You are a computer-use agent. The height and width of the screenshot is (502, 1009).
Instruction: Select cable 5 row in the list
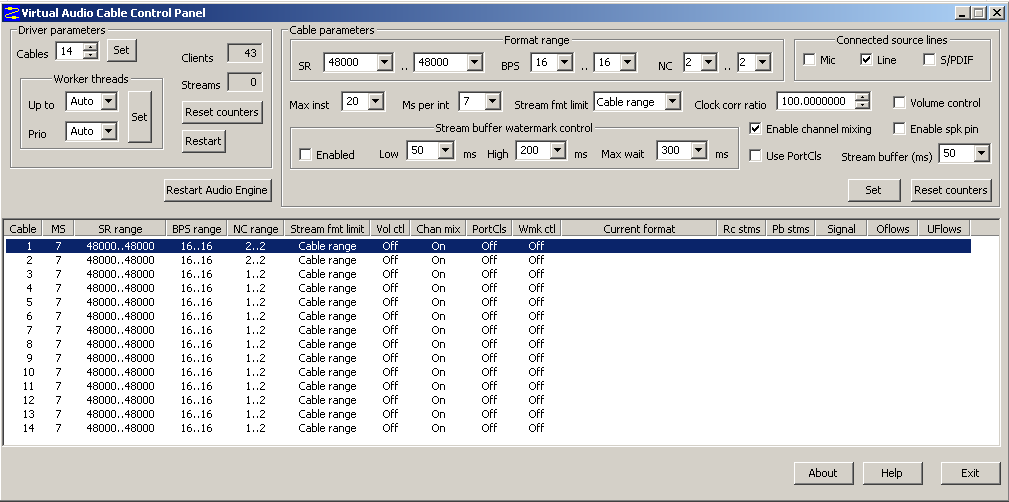488,302
